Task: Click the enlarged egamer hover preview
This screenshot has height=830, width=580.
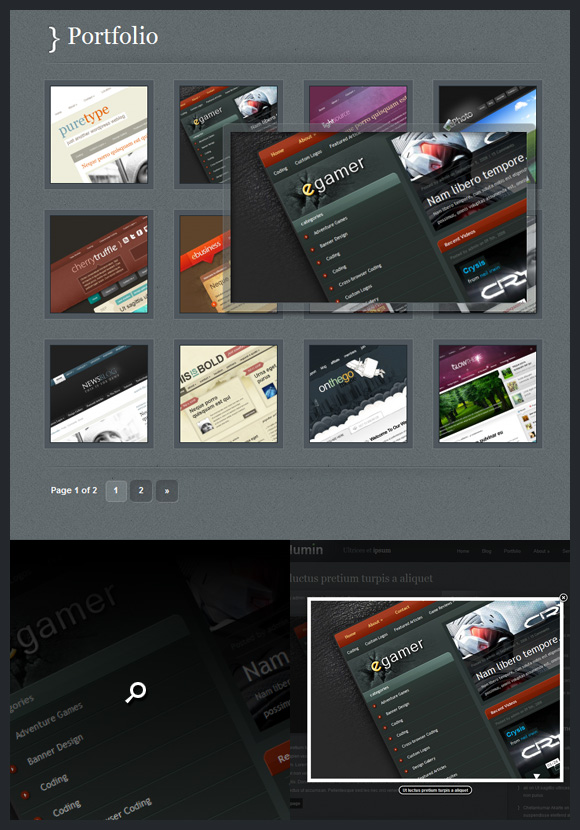Action: [x=379, y=217]
